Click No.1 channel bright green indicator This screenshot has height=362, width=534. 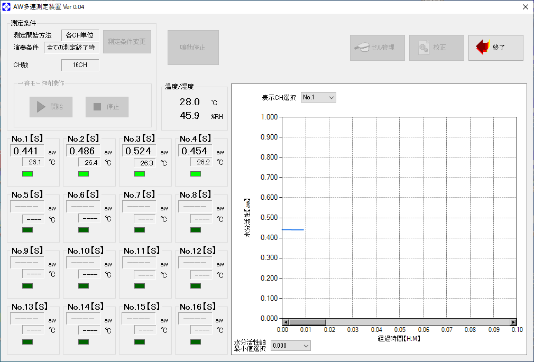coord(28,174)
